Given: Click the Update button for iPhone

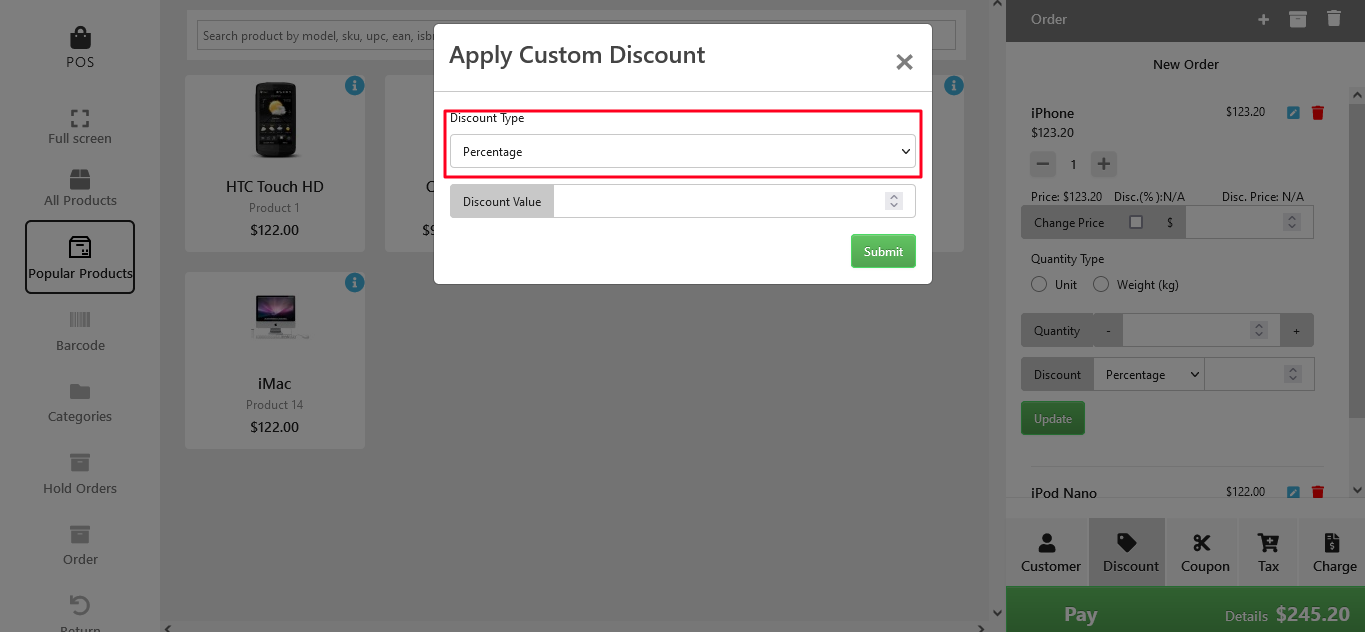Looking at the screenshot, I should [1052, 419].
